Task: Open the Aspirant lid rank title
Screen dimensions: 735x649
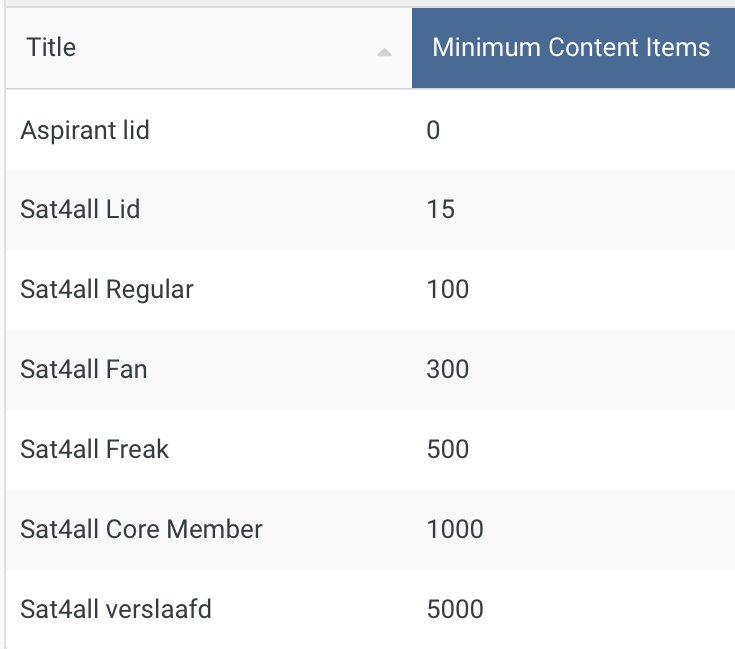Action: point(85,130)
